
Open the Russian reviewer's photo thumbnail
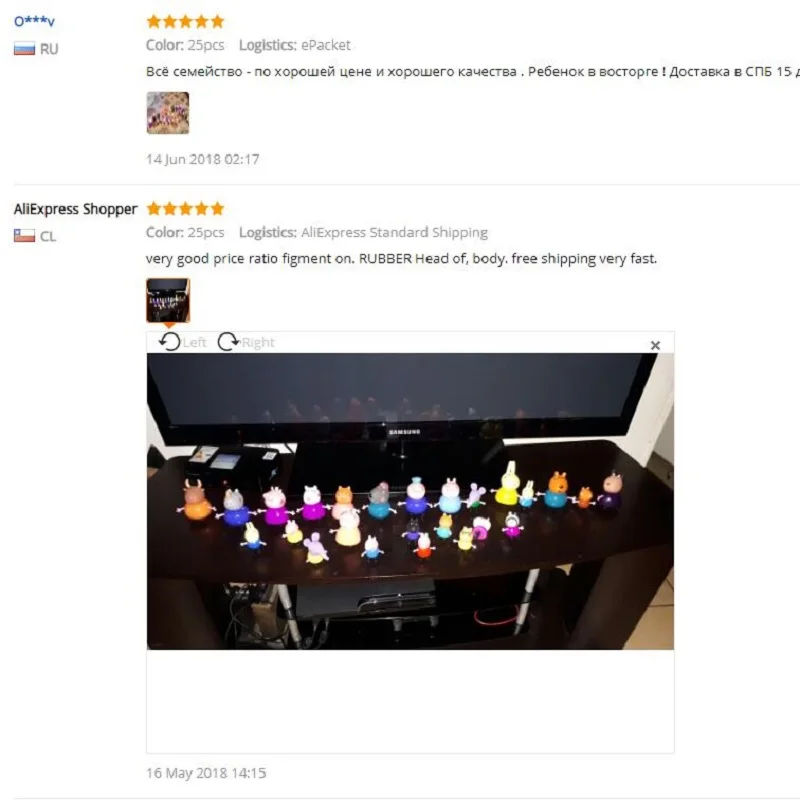[x=168, y=113]
